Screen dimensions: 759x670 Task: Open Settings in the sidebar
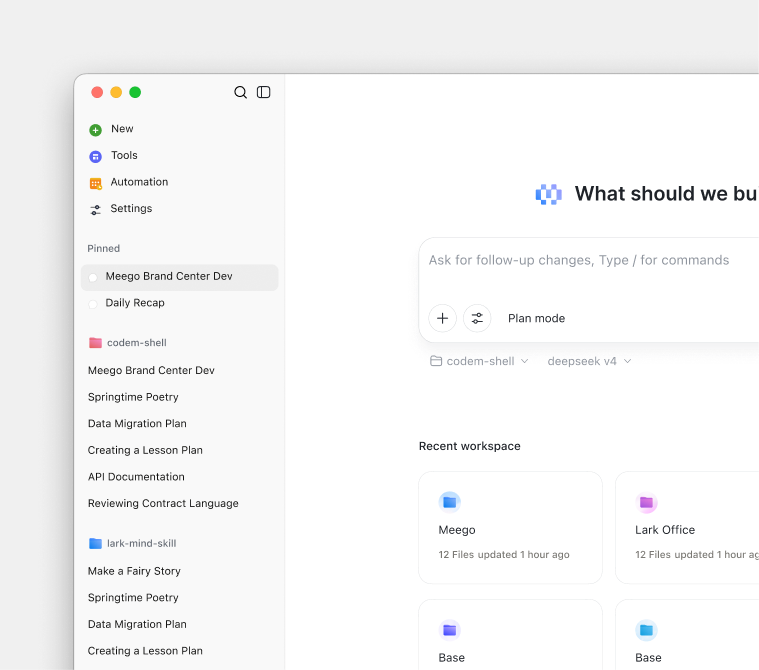point(131,208)
